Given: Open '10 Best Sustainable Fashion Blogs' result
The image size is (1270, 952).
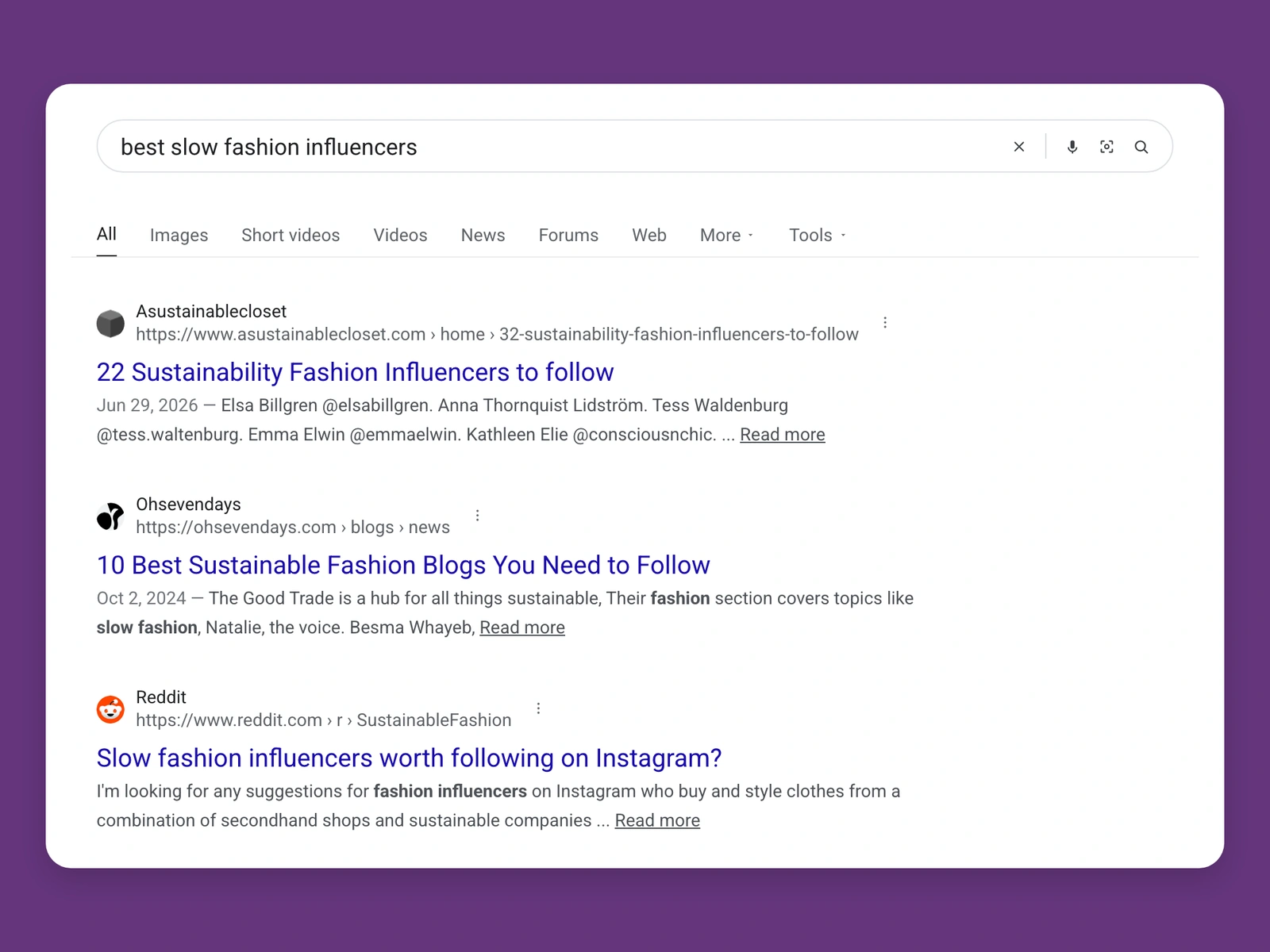Looking at the screenshot, I should 403,565.
